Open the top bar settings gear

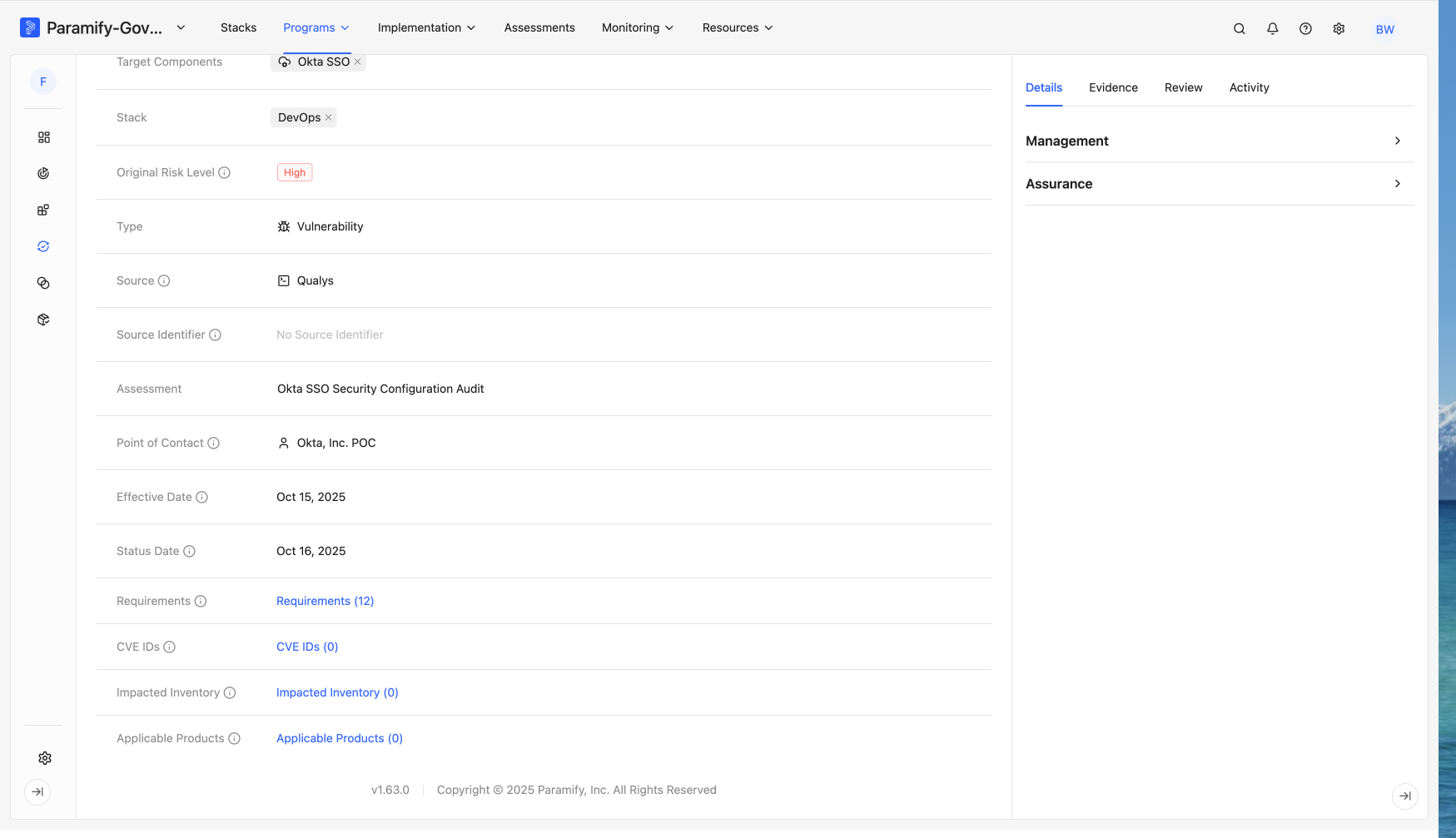click(1339, 28)
